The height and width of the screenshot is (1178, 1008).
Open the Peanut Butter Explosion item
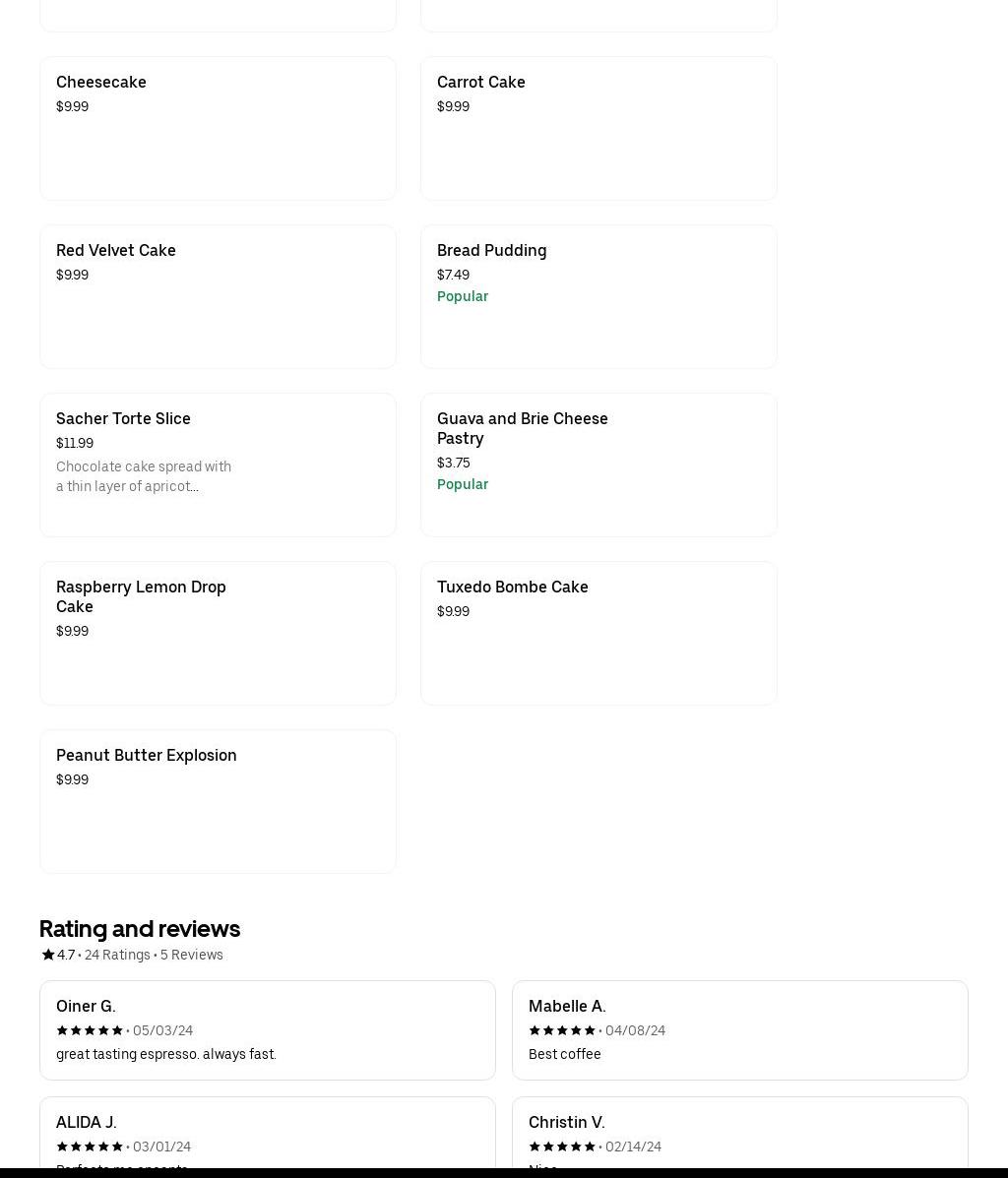[218, 801]
